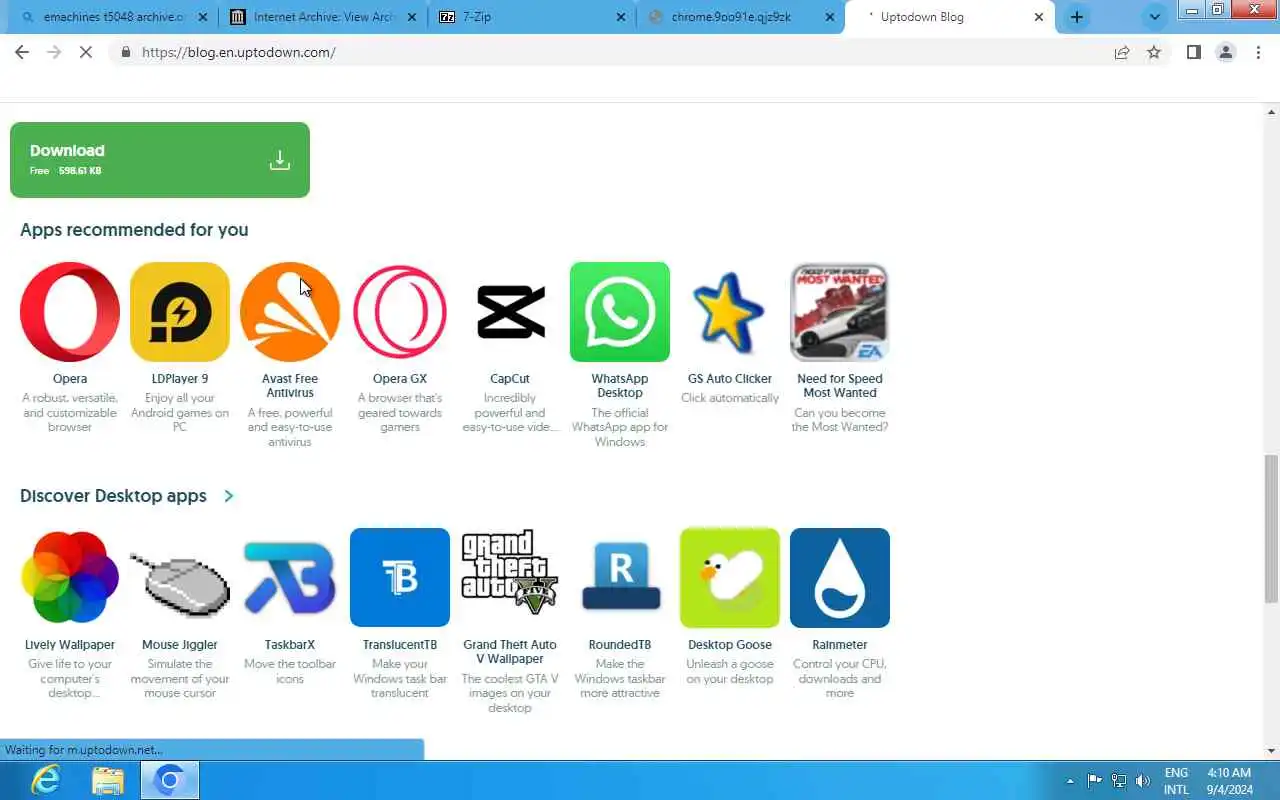Open the browser profile icon

tap(1225, 52)
